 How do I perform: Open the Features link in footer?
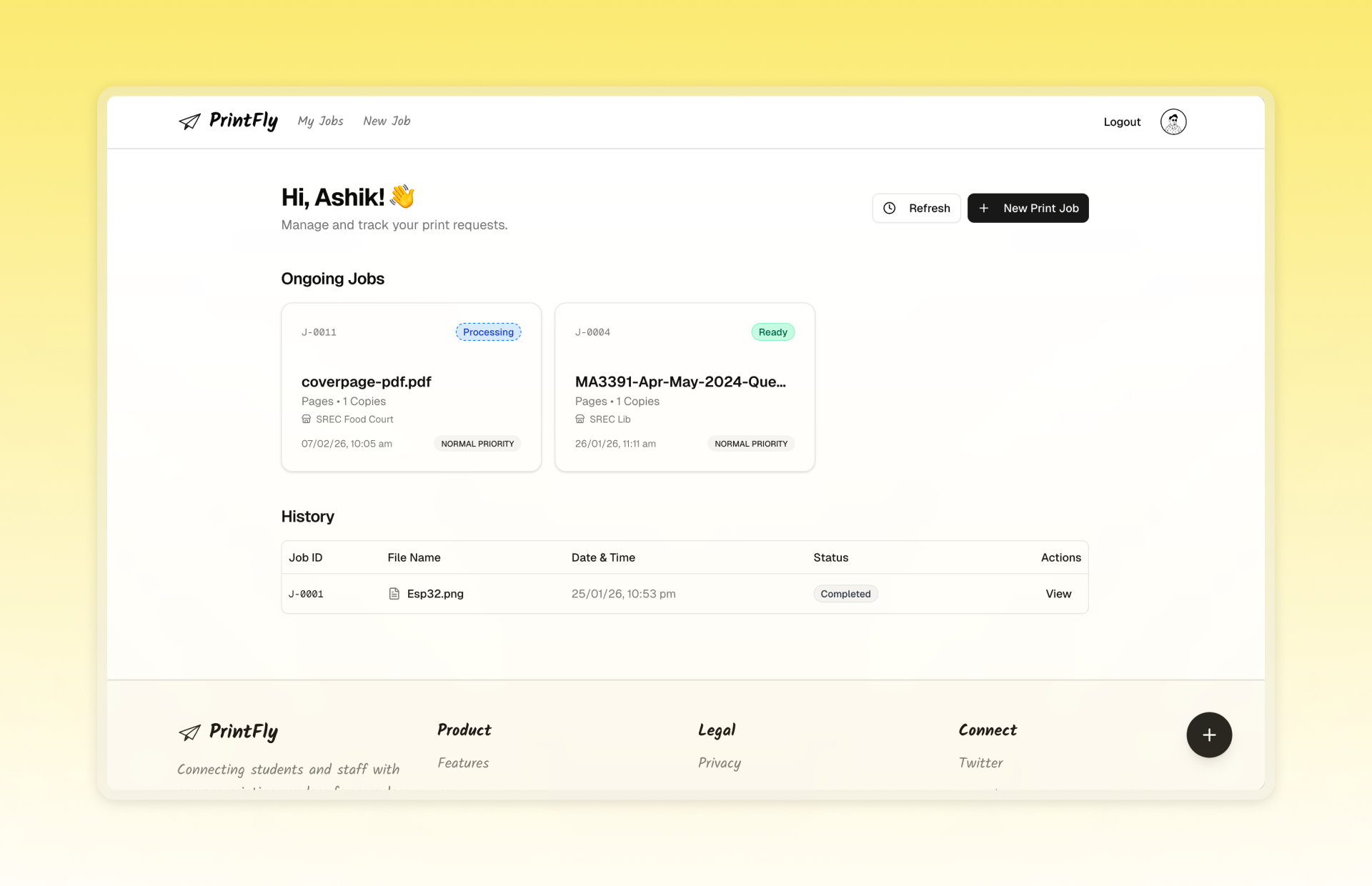click(463, 763)
